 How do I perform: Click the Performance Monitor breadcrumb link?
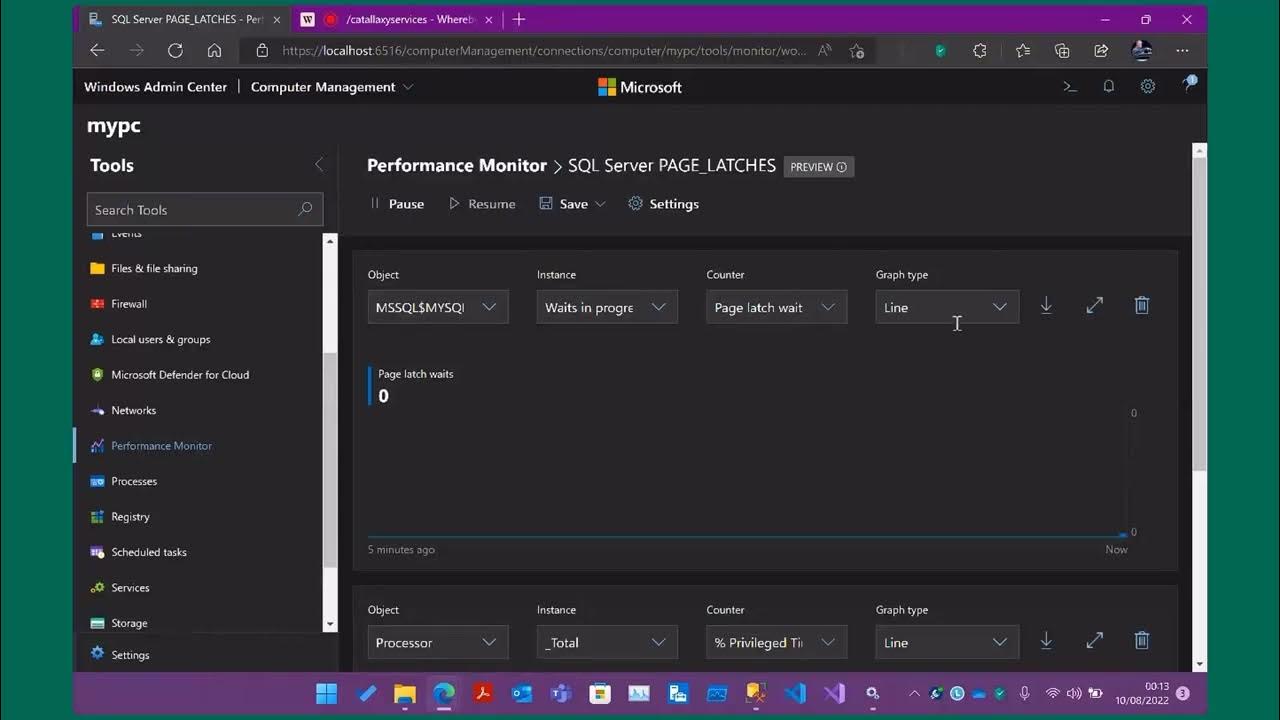point(457,166)
